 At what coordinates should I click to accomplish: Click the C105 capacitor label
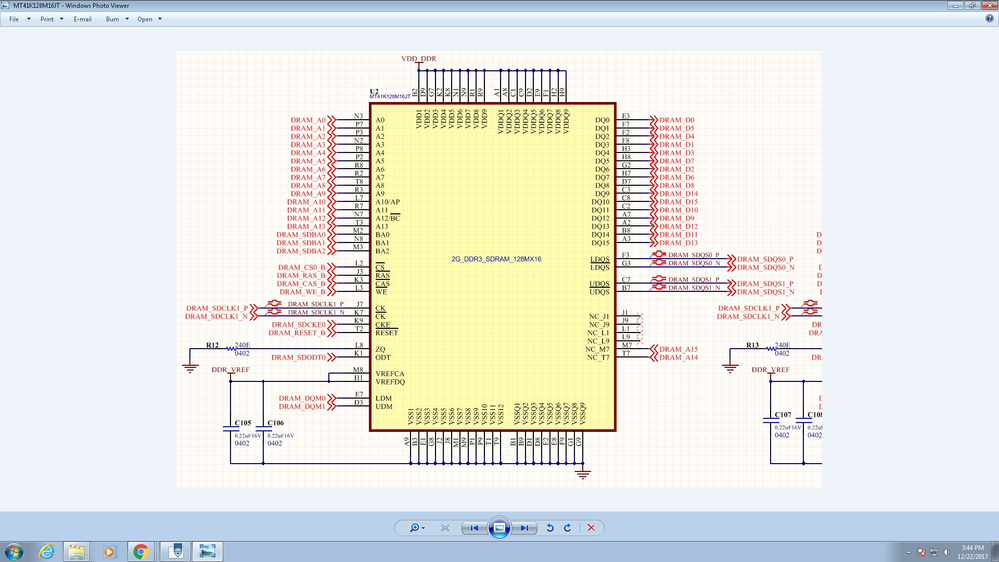pos(243,423)
